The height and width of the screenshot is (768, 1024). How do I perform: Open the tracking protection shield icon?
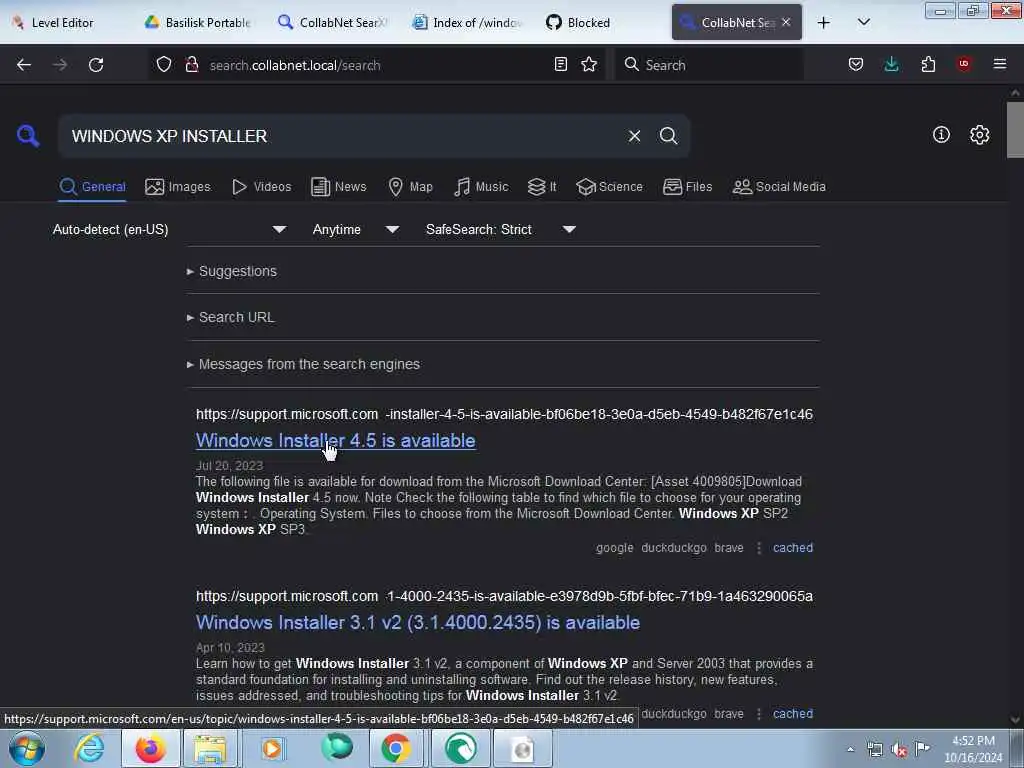tap(164, 65)
